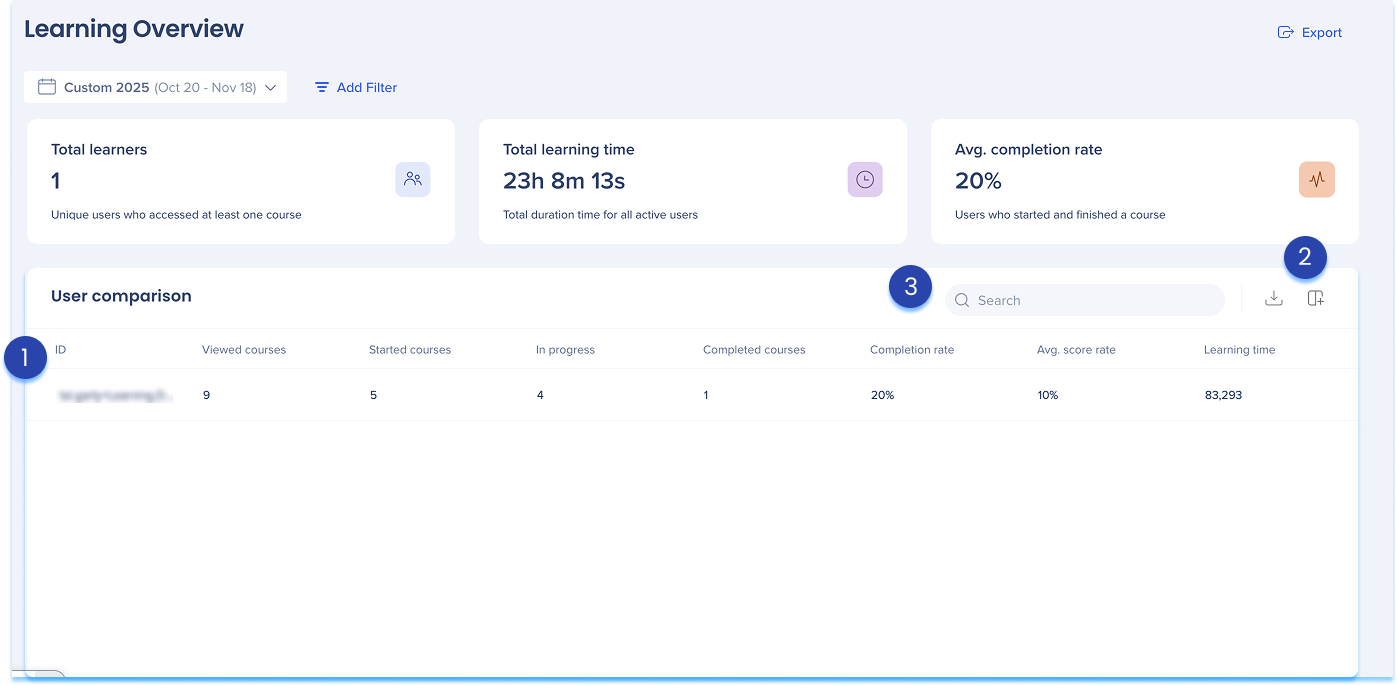Click the Export icon in header

[x=1286, y=33]
